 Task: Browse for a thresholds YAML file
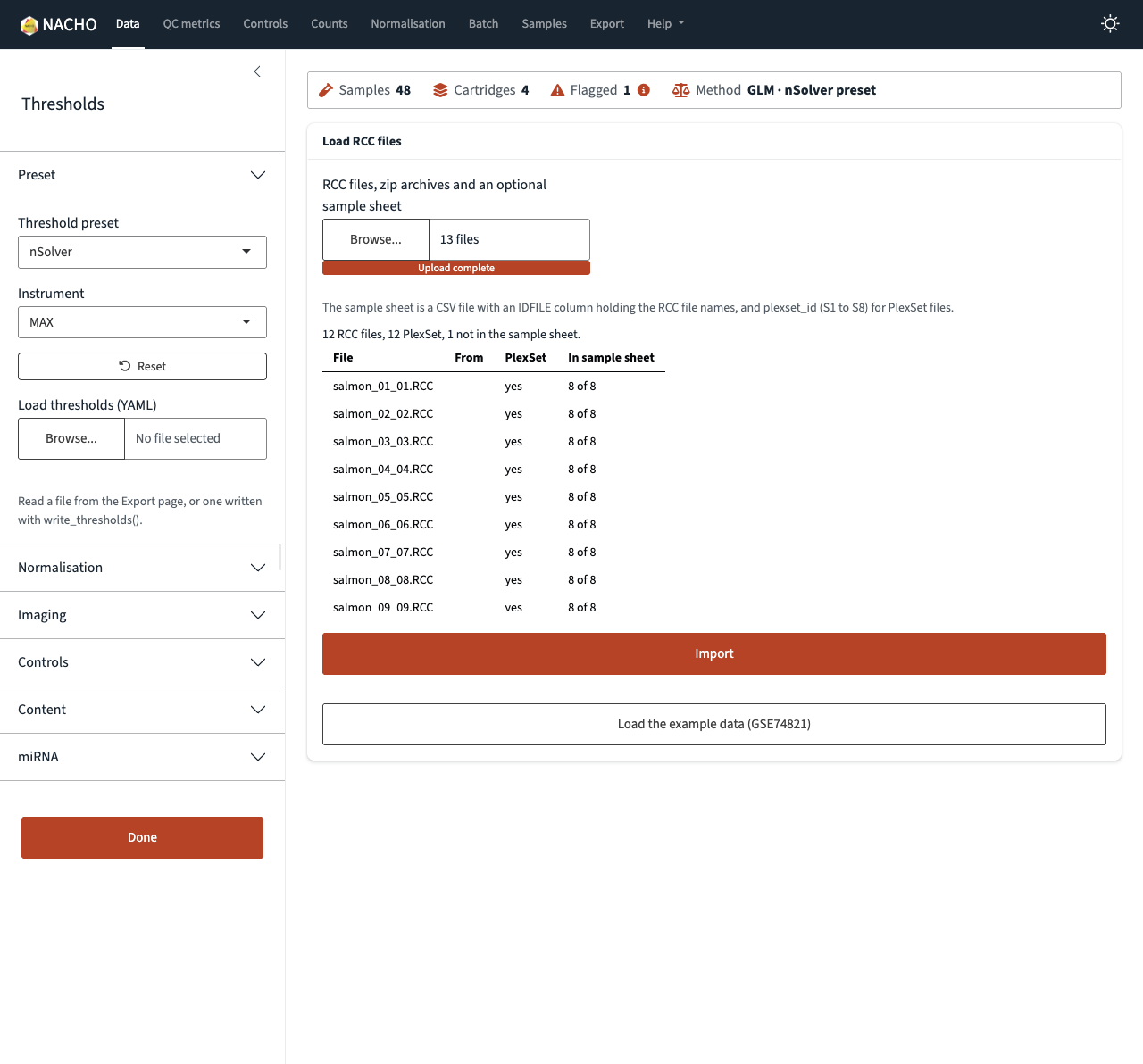[71, 438]
